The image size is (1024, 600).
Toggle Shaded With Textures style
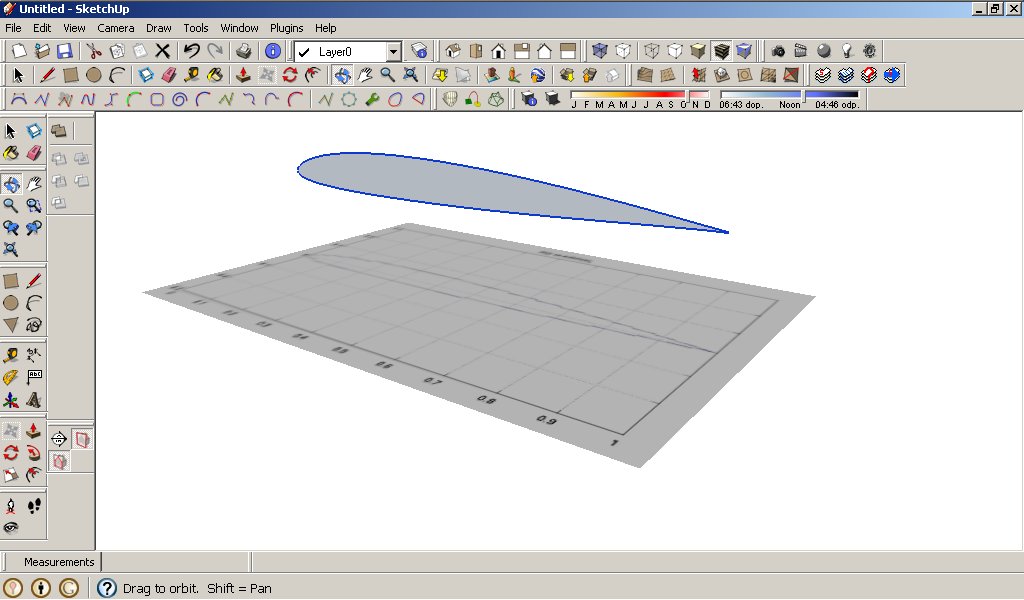coord(721,51)
